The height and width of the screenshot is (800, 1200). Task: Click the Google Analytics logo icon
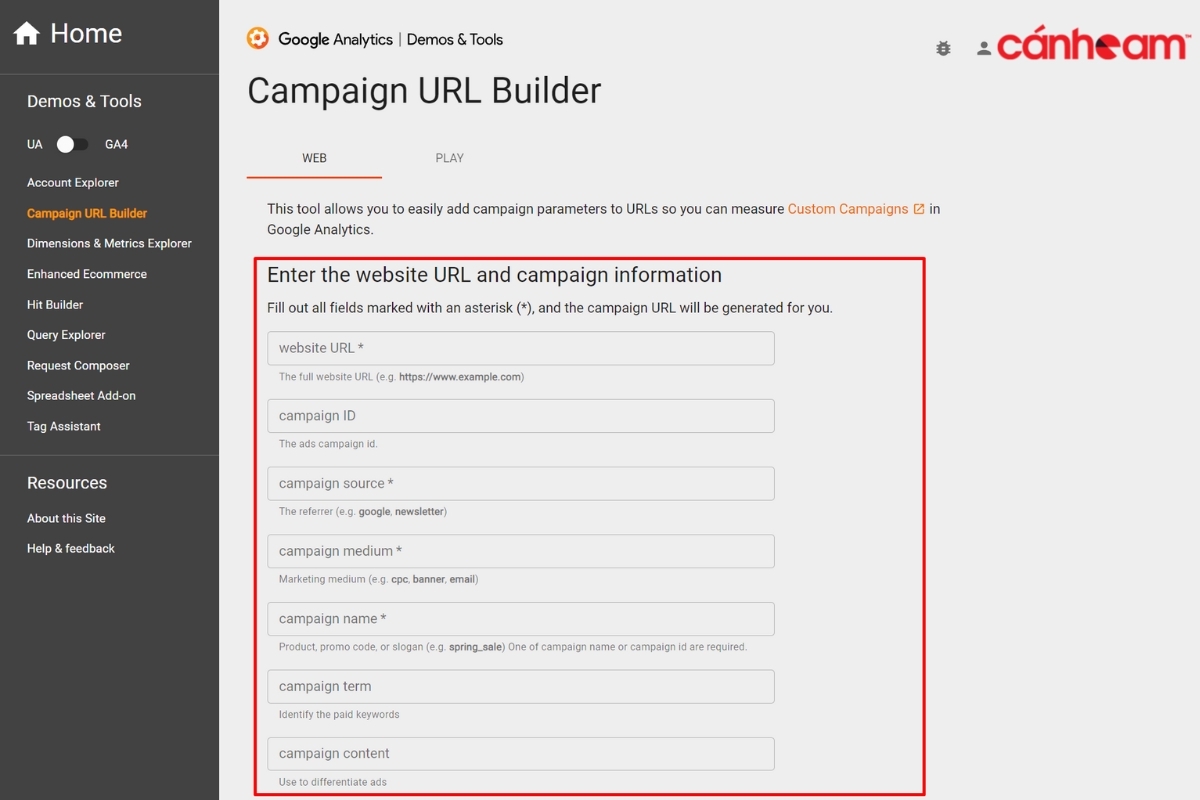click(x=258, y=39)
